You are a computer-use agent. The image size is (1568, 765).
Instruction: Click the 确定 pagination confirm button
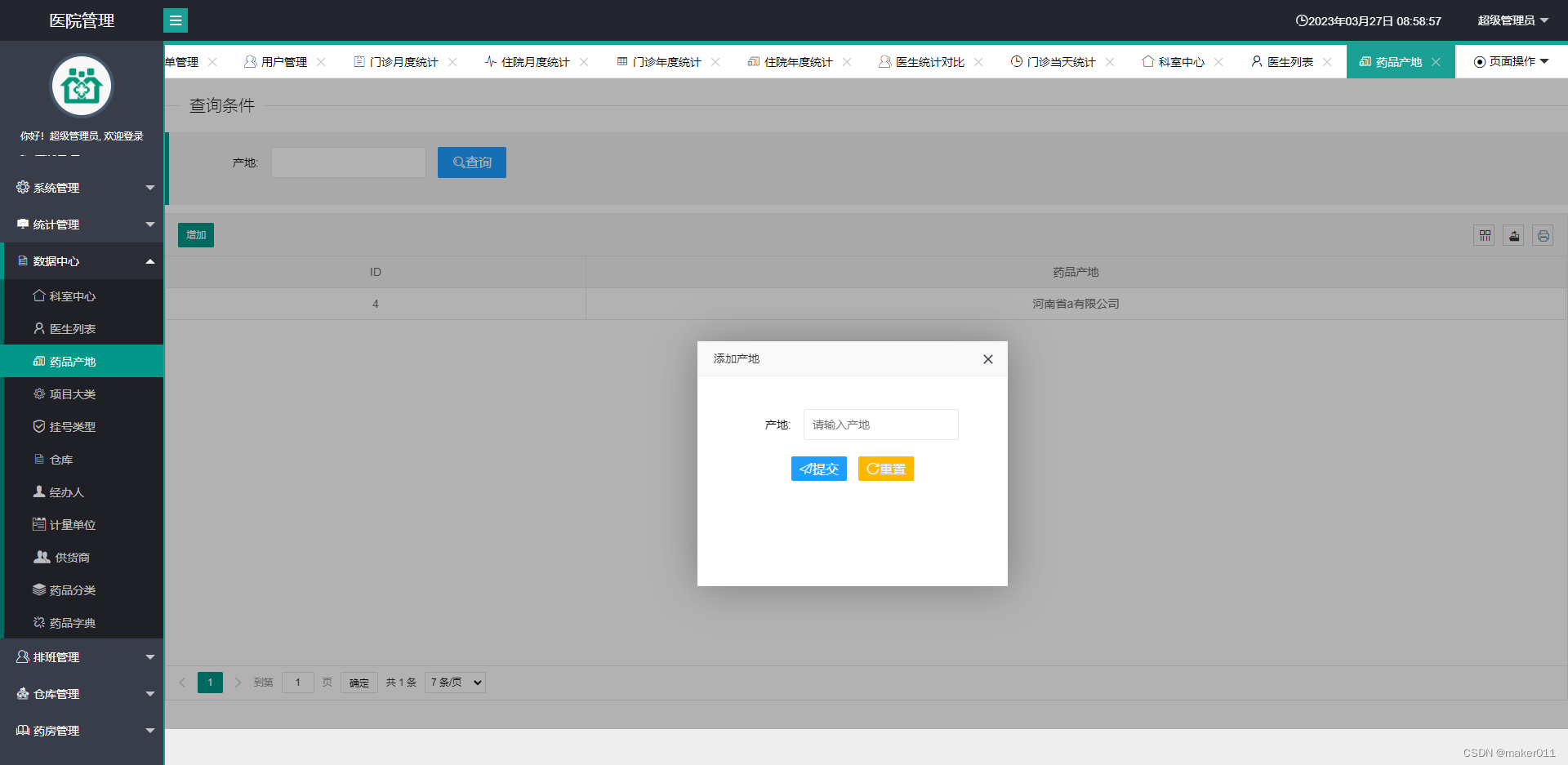click(359, 683)
